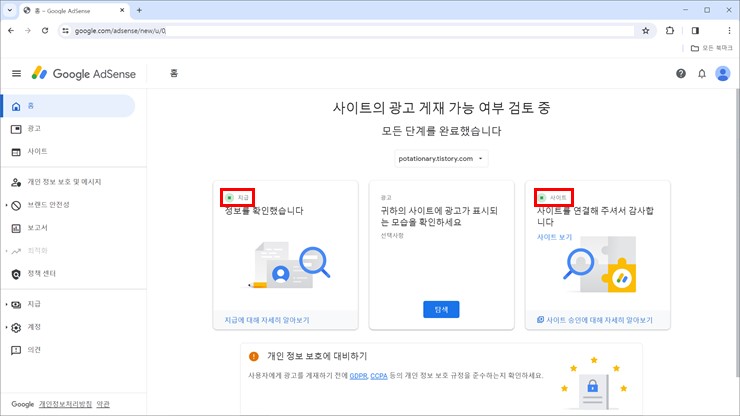Reload the page
The height and width of the screenshot is (416, 740).
click(x=45, y=31)
